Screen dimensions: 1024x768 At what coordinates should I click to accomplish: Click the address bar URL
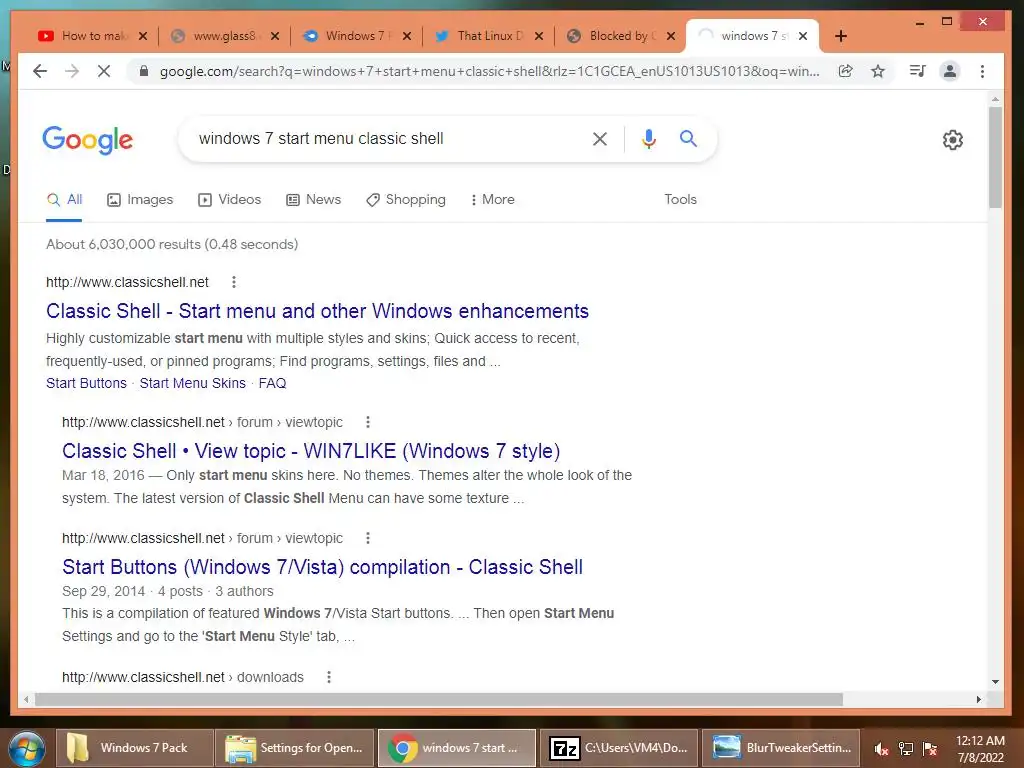pos(489,71)
